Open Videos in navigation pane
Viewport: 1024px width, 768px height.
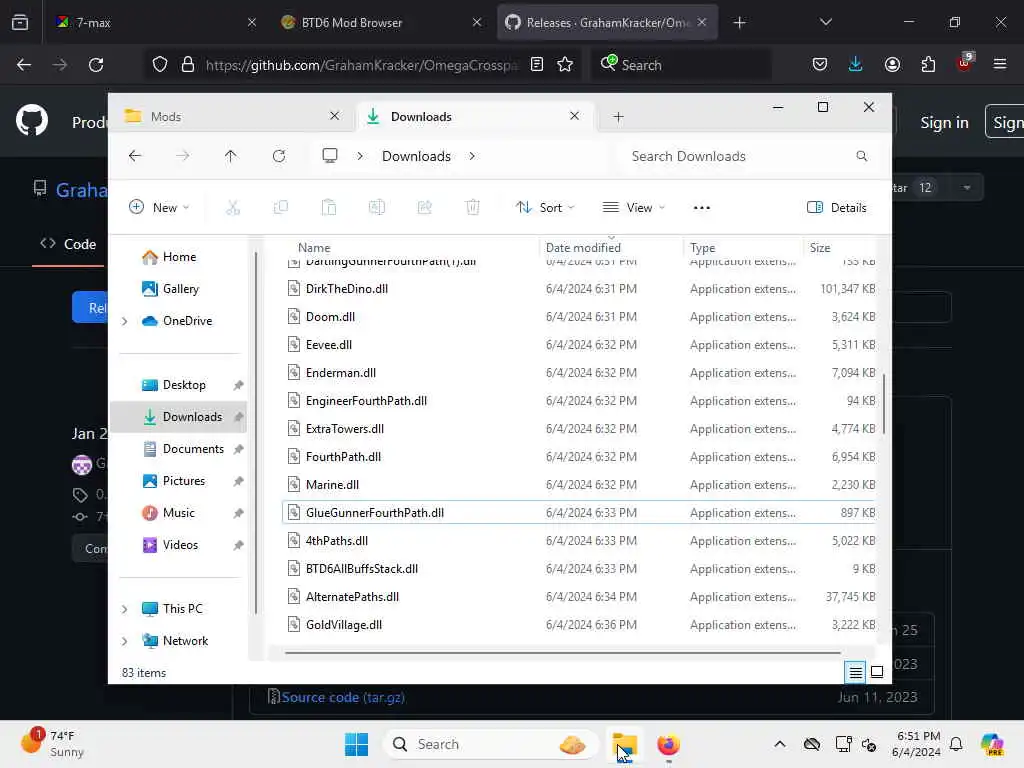click(180, 545)
